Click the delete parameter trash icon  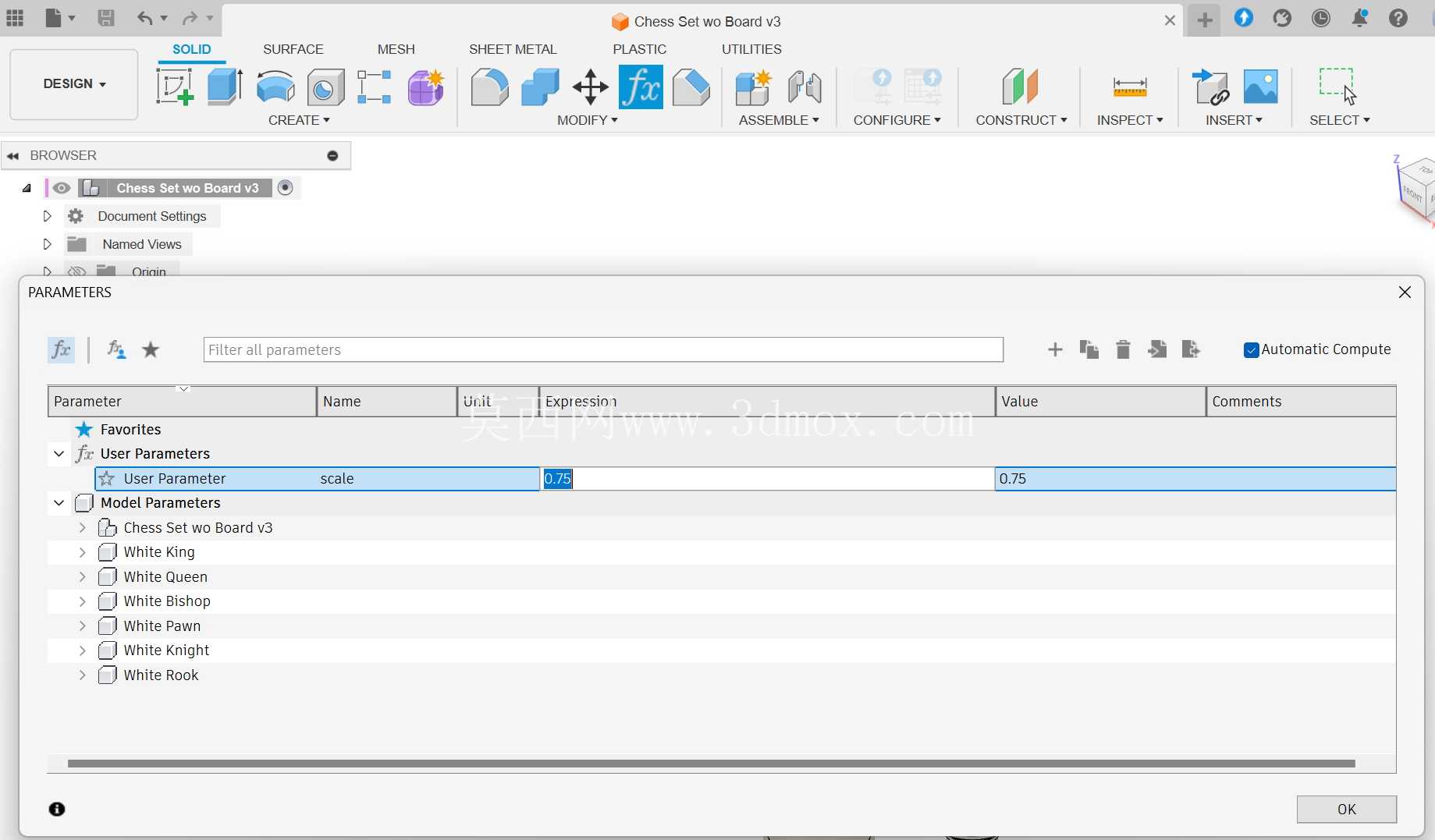[x=1123, y=349]
